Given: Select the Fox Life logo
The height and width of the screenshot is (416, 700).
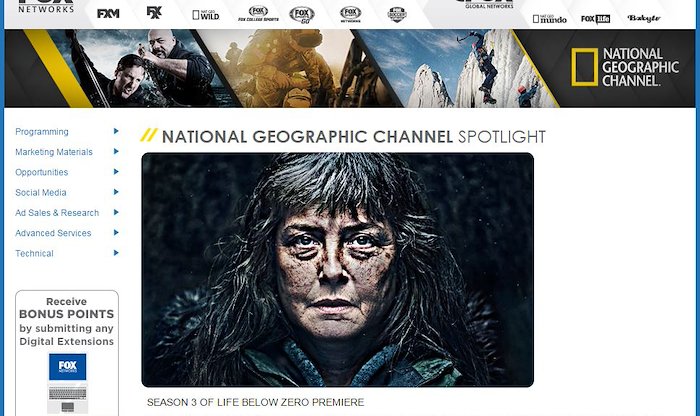Looking at the screenshot, I should pyautogui.click(x=596, y=19).
